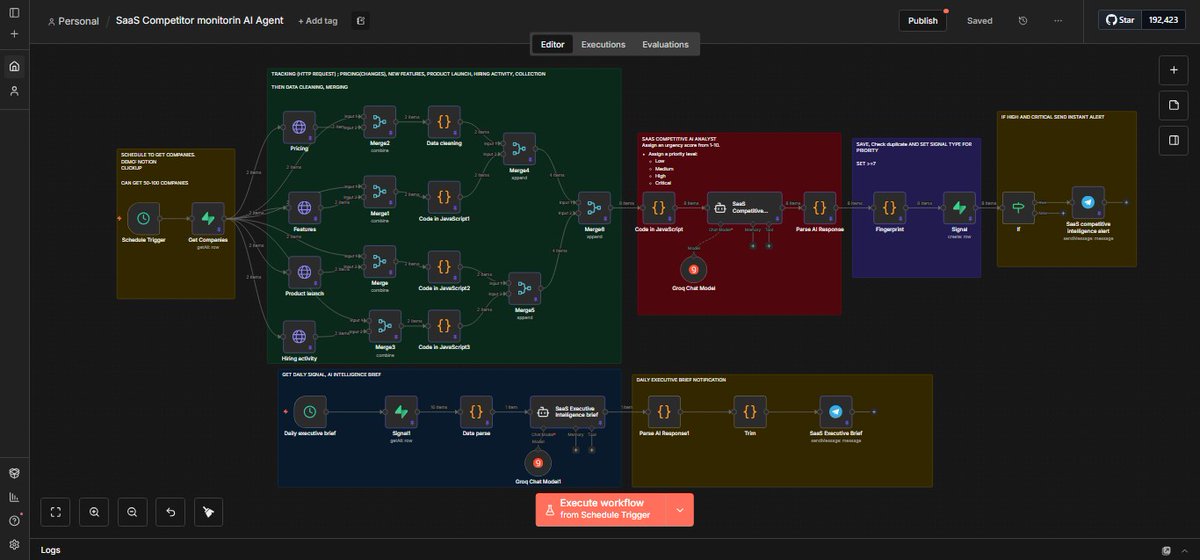Viewport: 1200px width, 560px height.
Task: Select the SAAS COMPETITIVE AI ANALYST sticky note
Action: coord(740,222)
